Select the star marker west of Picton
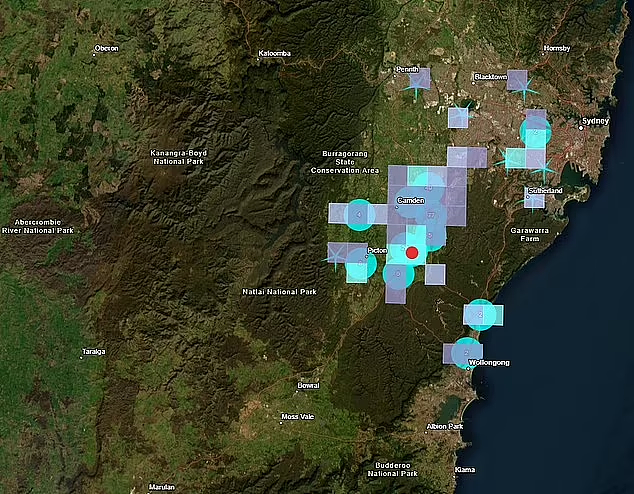Viewport: 634px width, 494px height. (x=335, y=256)
